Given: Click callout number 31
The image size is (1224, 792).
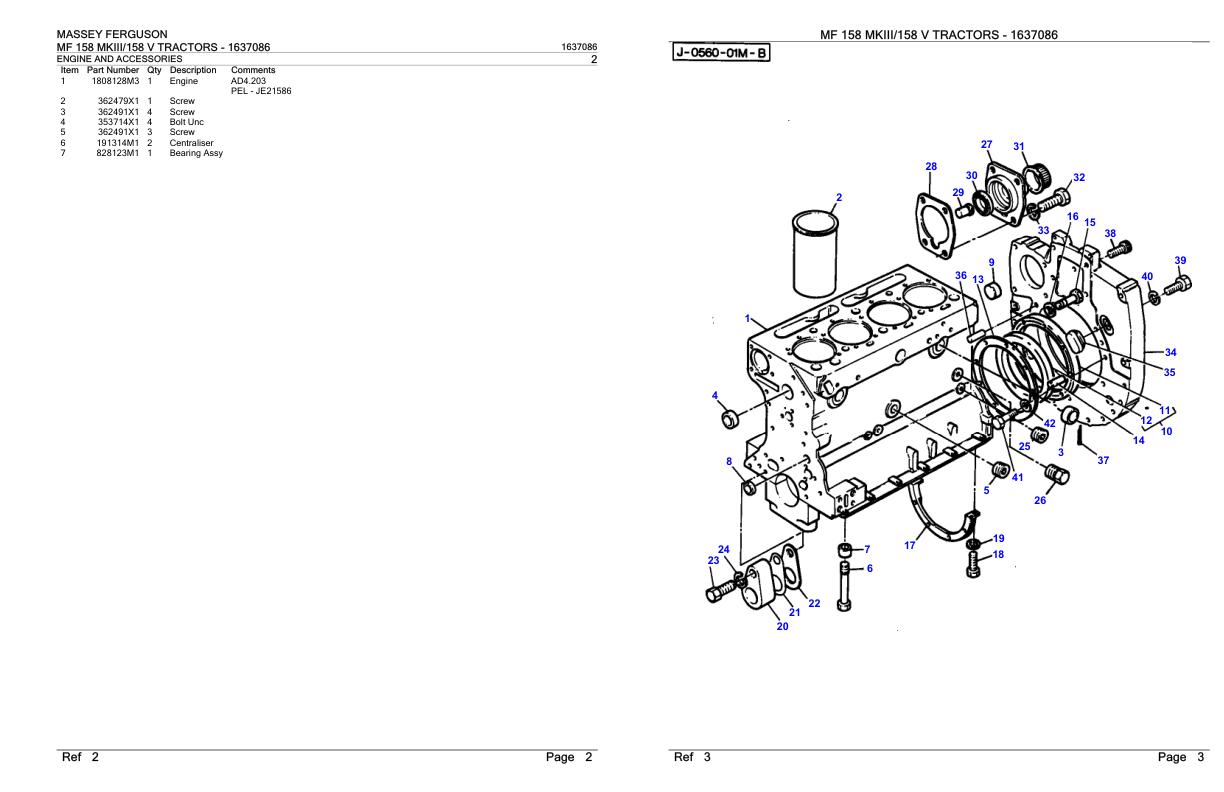Looking at the screenshot, I should pyautogui.click(x=1019, y=147).
